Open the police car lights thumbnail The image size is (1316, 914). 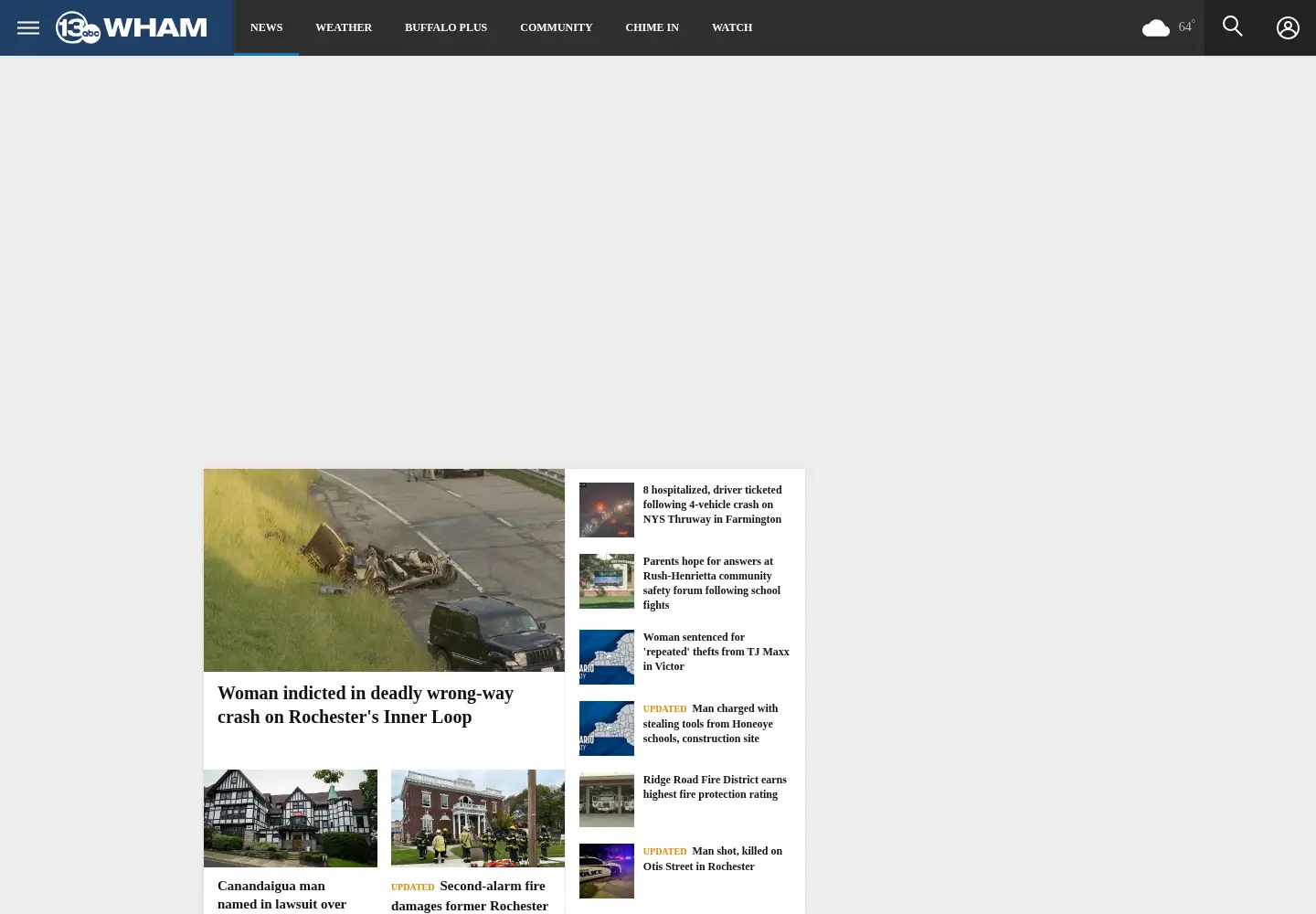click(607, 871)
